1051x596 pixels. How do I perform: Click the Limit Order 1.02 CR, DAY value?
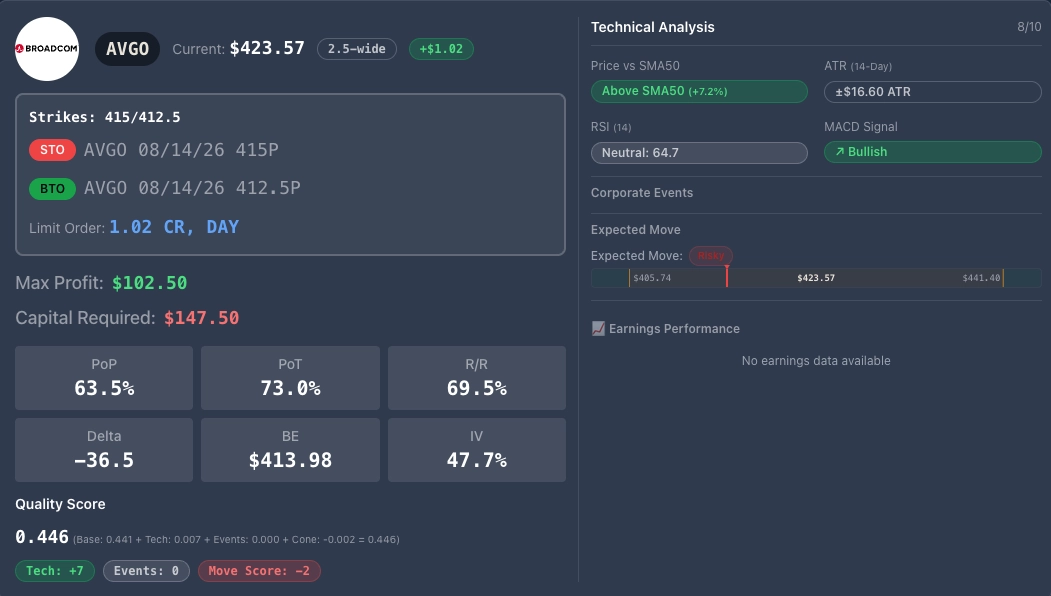pos(174,227)
